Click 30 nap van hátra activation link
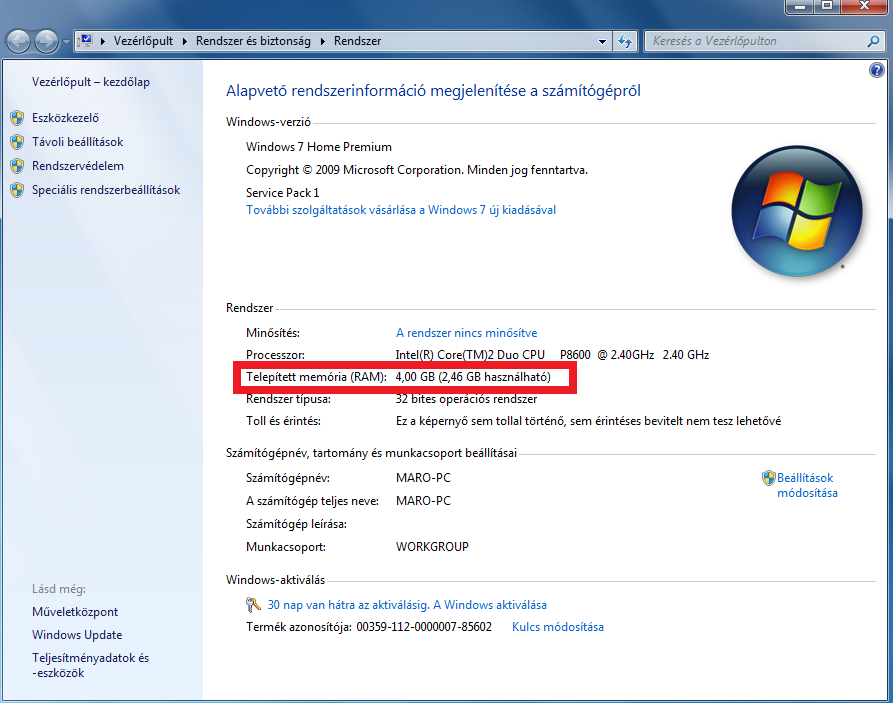Screen dimensions: 893x703 [x=407, y=605]
